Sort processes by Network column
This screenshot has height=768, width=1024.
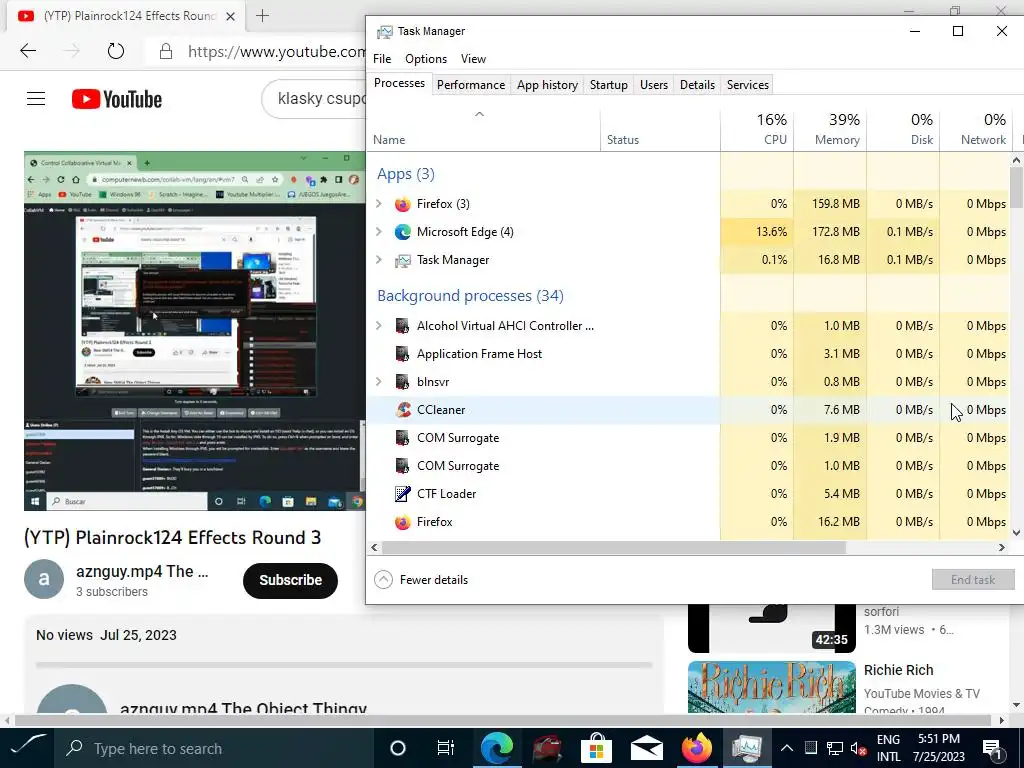coord(976,129)
